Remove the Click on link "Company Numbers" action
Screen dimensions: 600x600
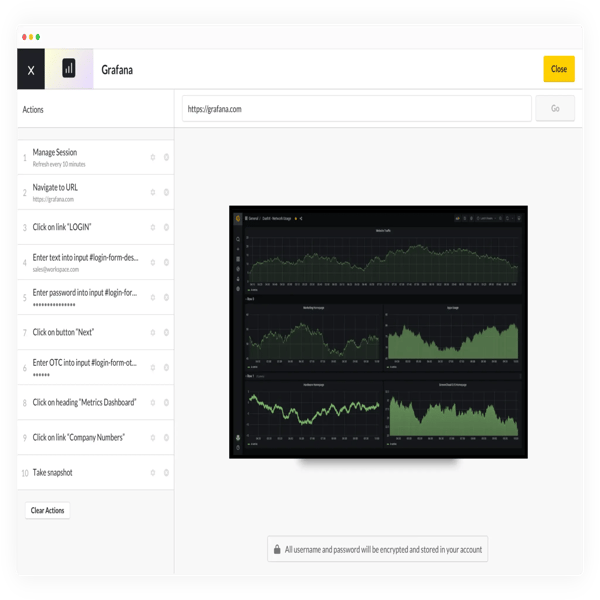click(x=166, y=437)
